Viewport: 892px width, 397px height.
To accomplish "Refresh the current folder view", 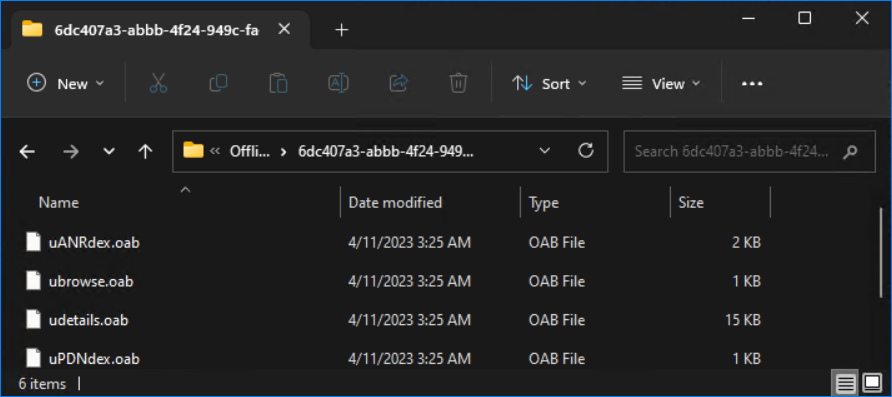I will 586,151.
